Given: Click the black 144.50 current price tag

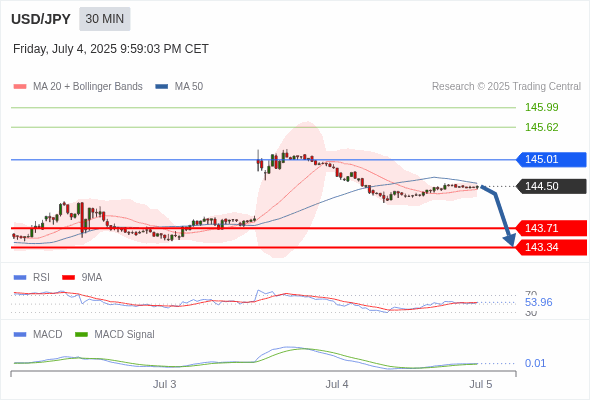Looking at the screenshot, I should point(551,186).
